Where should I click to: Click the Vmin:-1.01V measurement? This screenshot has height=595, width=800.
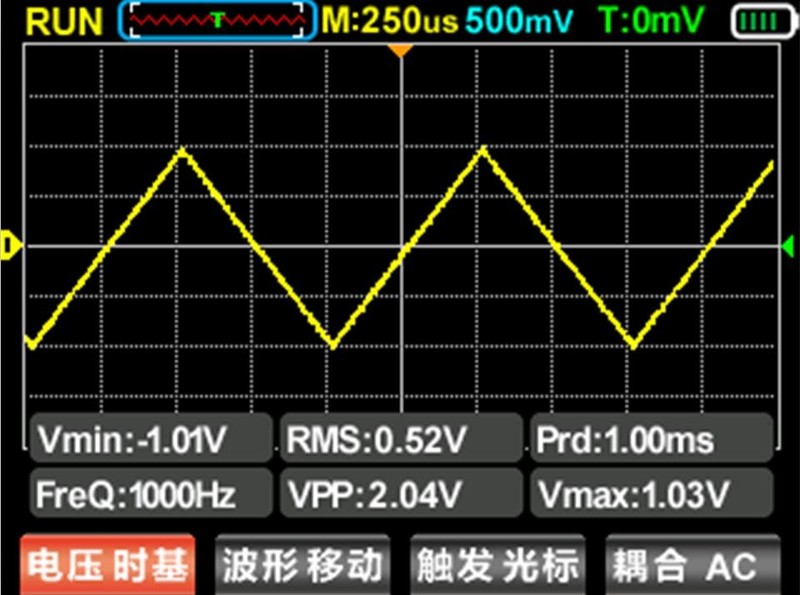click(x=150, y=439)
